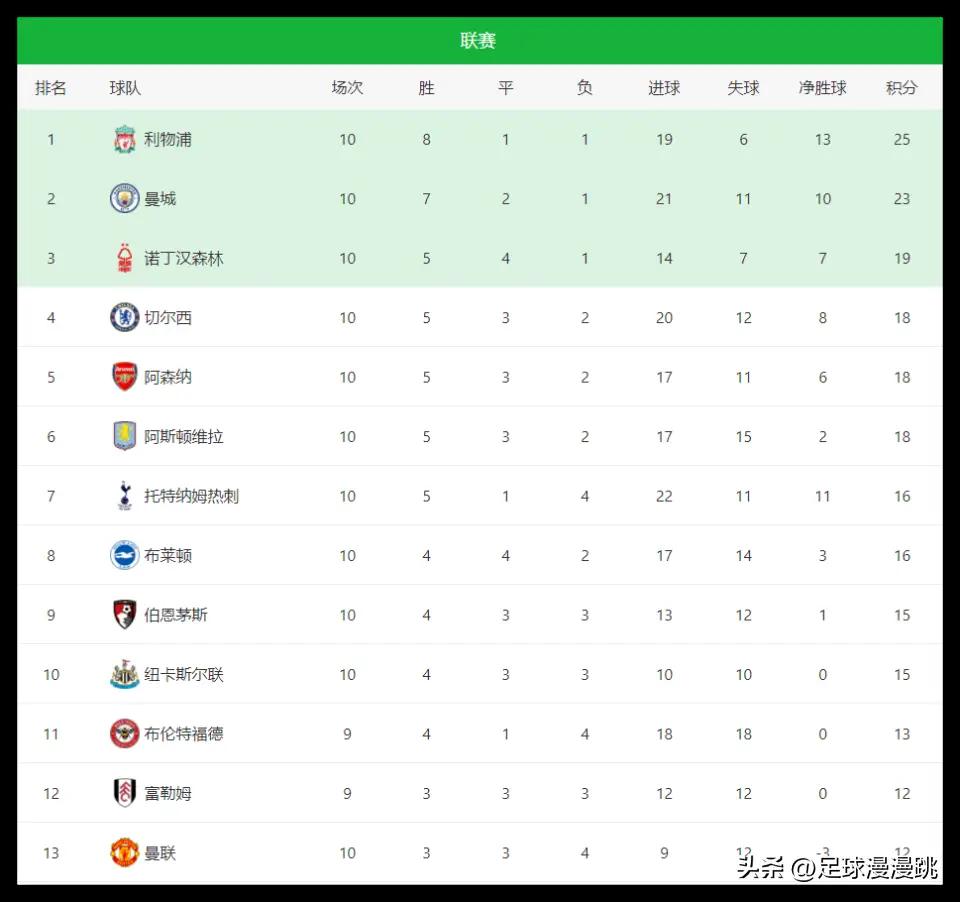Screen dimensions: 960x902
Task: Open the 托特纳姆热刺 team link
Action: click(192, 496)
